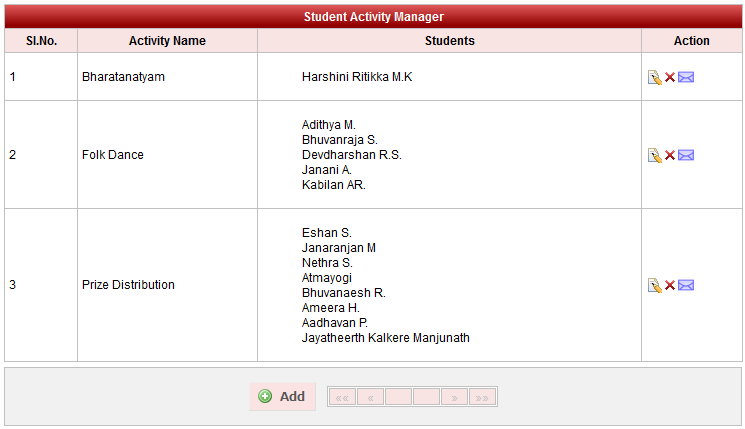The width and height of the screenshot is (745, 429).
Task: Go to the previous page
Action: pyautogui.click(x=370, y=397)
